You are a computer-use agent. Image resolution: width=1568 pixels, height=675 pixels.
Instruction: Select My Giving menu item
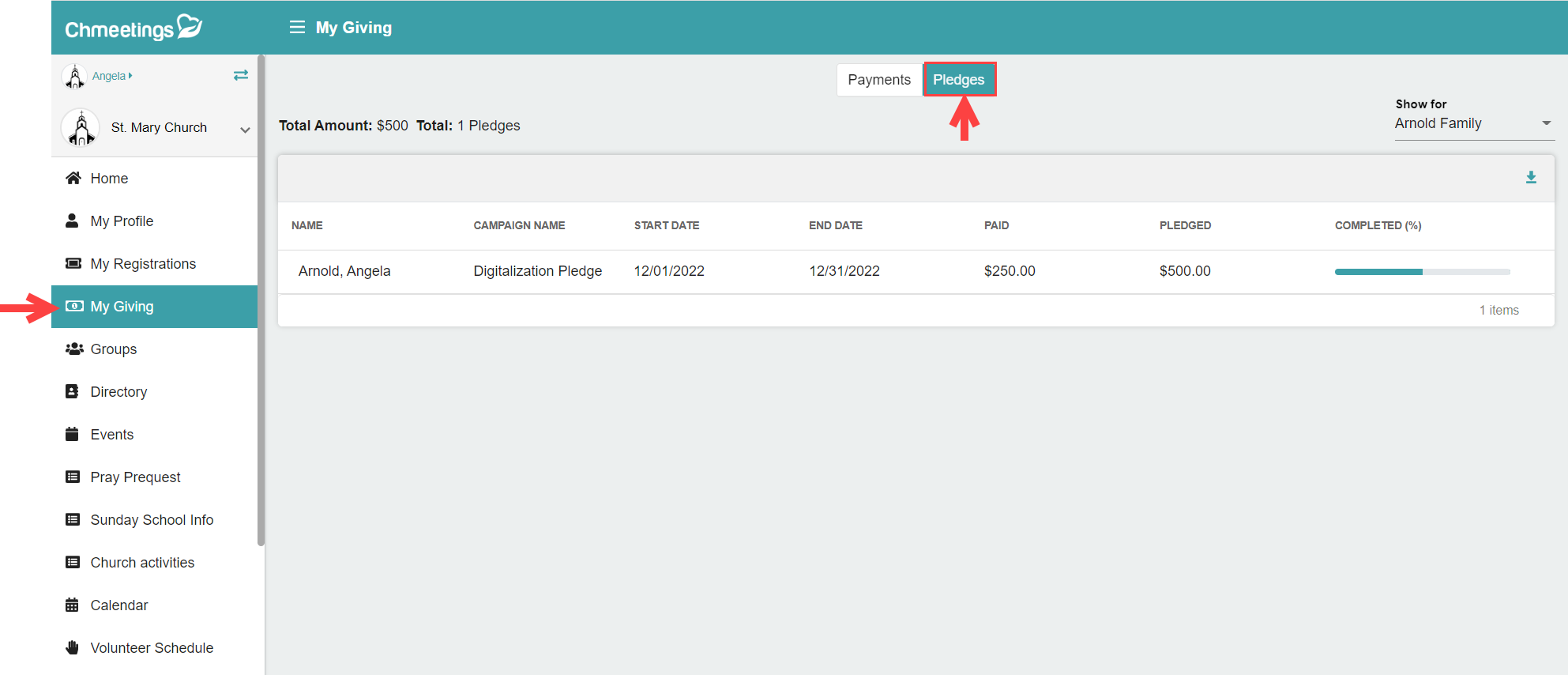pyautogui.click(x=154, y=307)
